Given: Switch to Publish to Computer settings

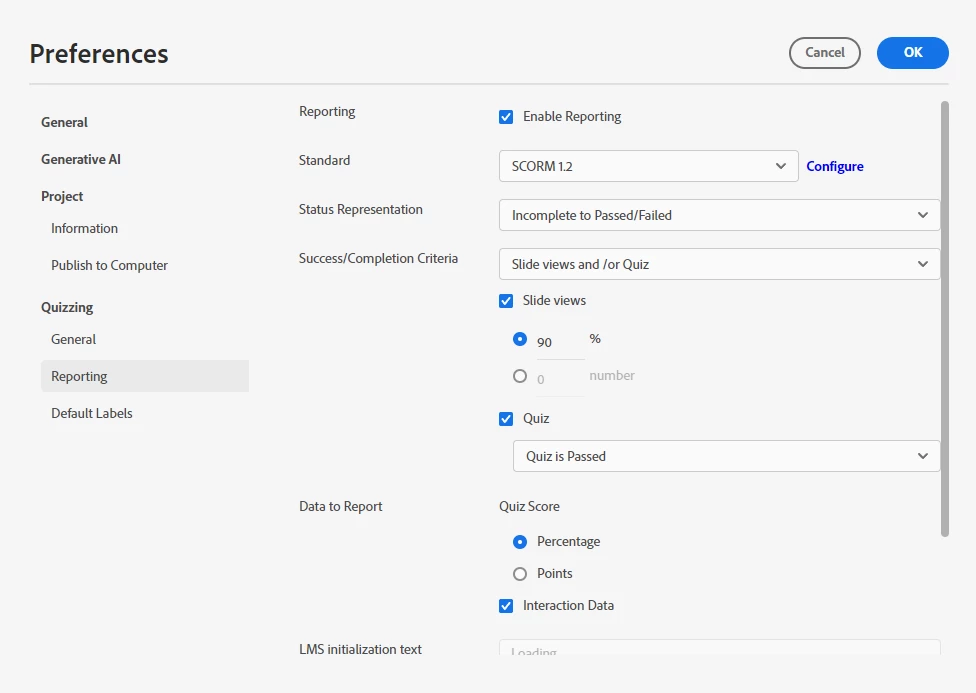Looking at the screenshot, I should (x=109, y=266).
